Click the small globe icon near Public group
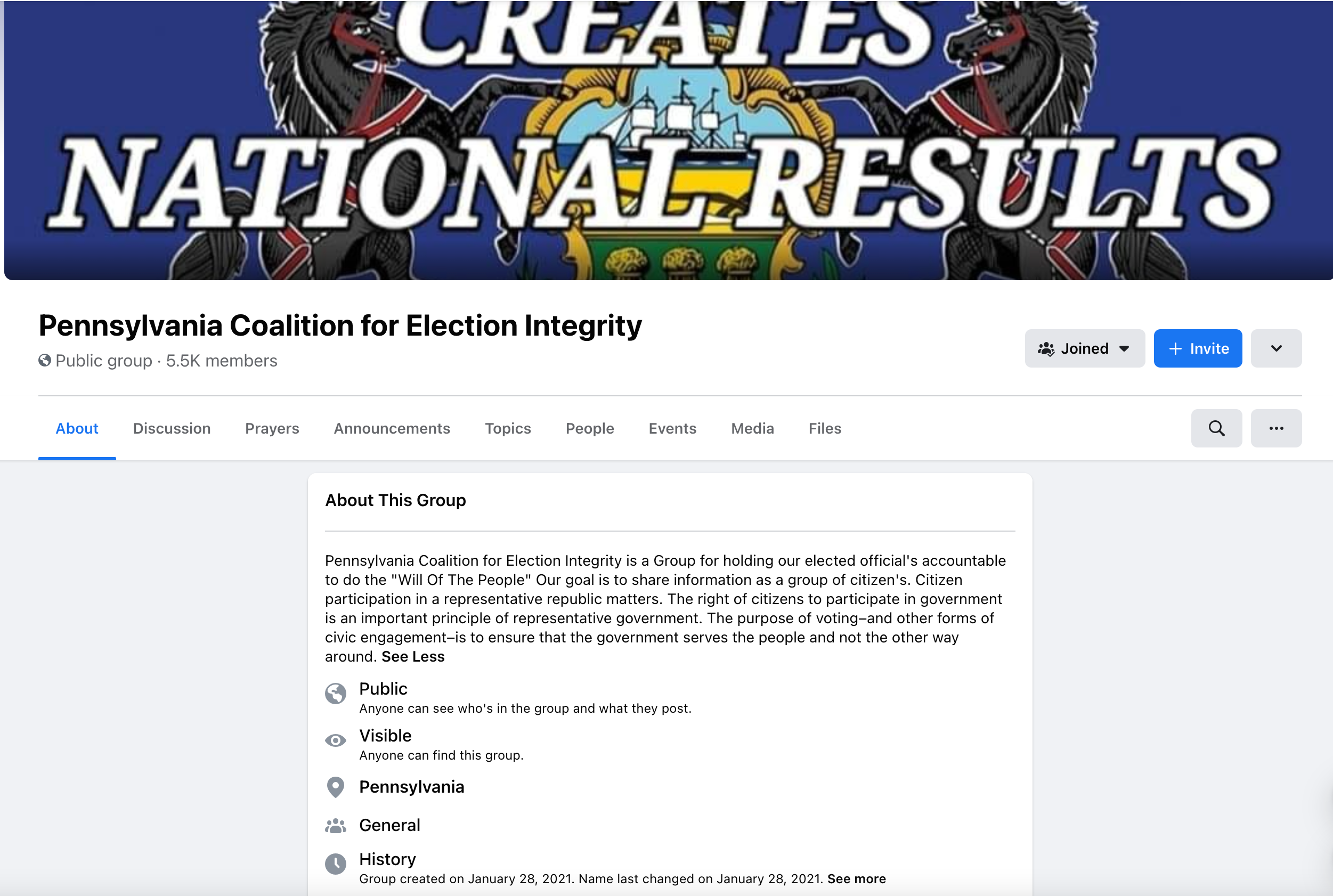1333x896 pixels. pyautogui.click(x=45, y=361)
